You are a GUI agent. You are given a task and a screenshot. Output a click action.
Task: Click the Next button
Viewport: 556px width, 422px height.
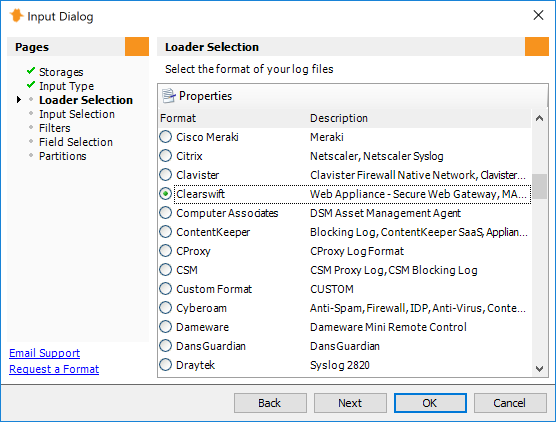[350, 403]
